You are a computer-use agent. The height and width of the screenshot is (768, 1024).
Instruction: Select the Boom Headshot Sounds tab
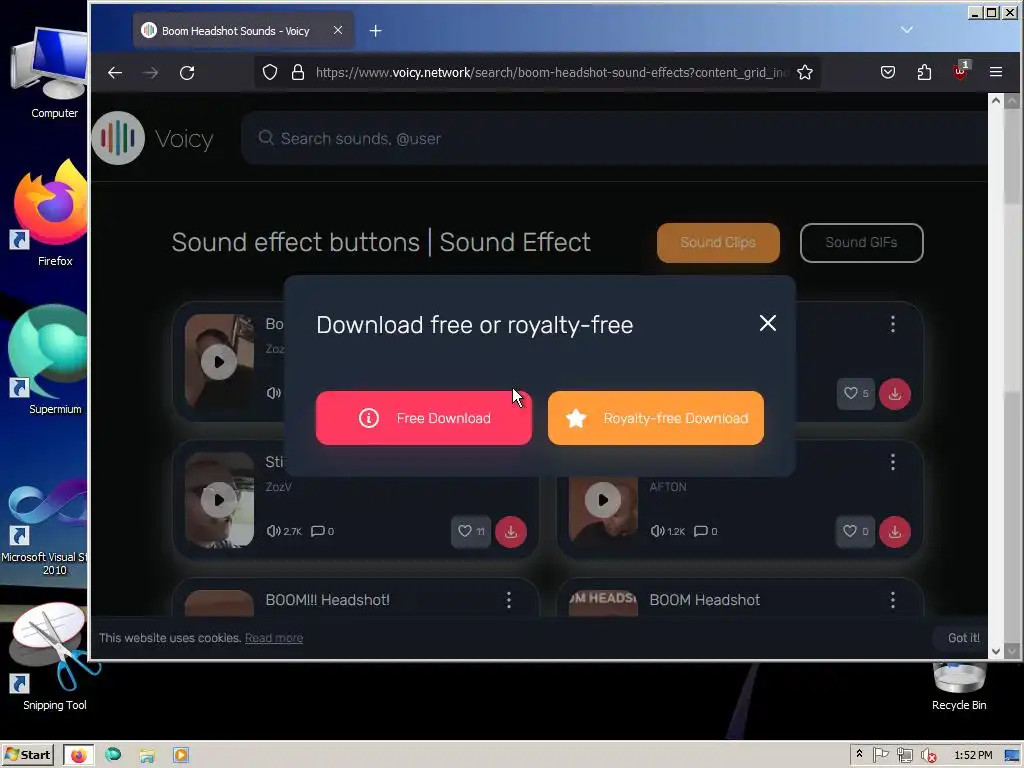[x=244, y=31]
